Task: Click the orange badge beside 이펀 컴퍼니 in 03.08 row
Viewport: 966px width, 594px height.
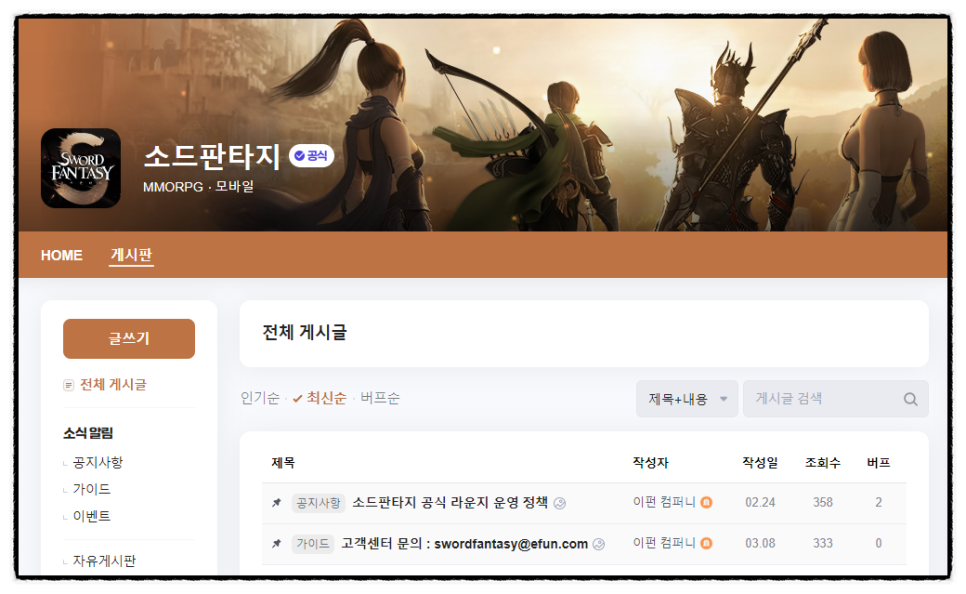Action: 707,543
